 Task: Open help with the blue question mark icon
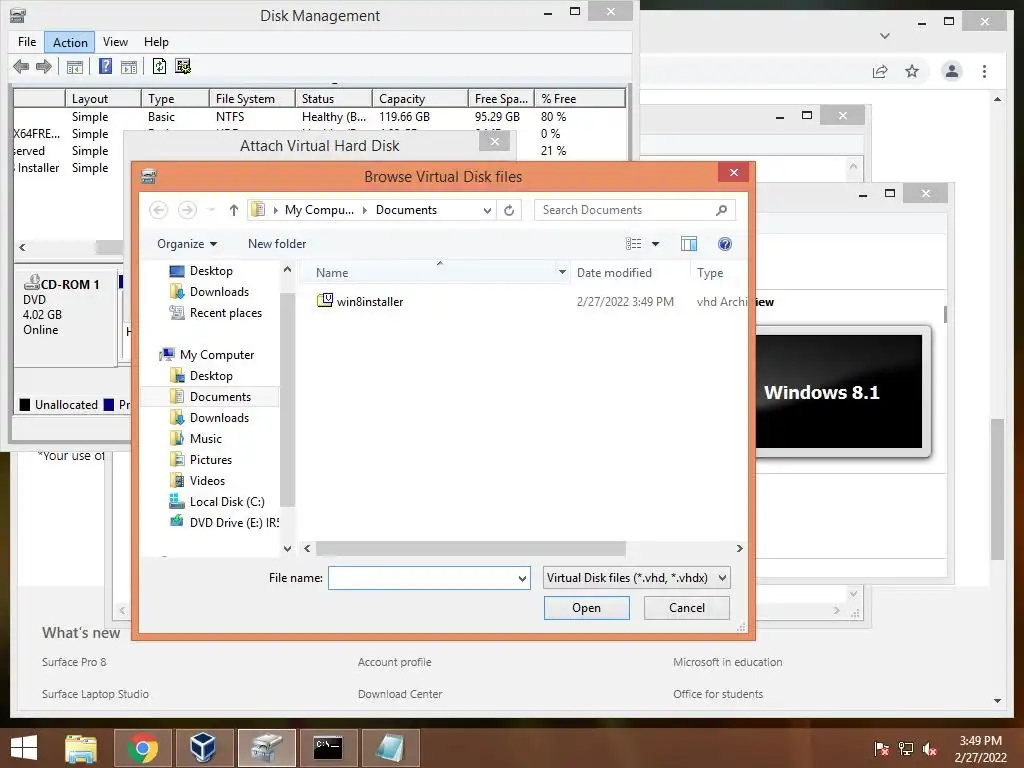pos(725,244)
